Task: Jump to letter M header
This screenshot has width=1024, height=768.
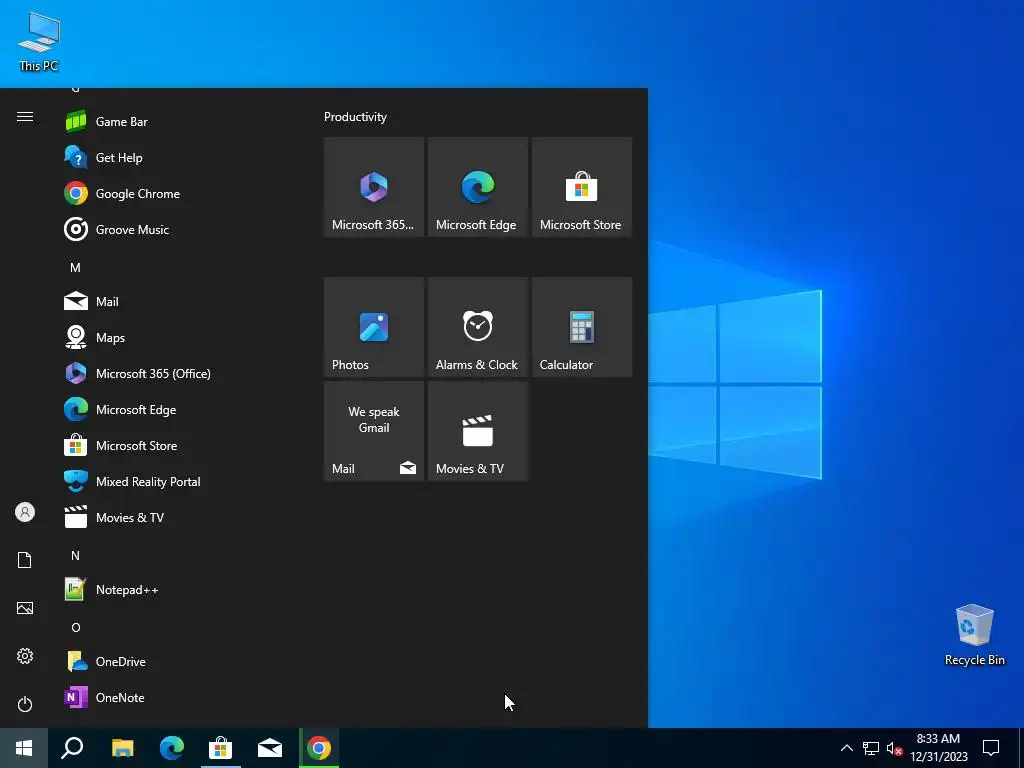Action: coord(75,267)
